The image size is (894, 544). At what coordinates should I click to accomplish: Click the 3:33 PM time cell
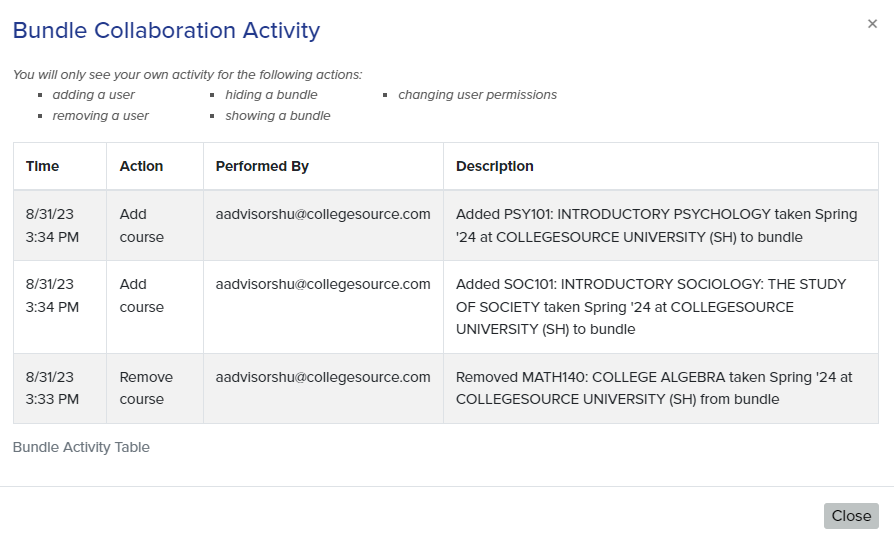(x=60, y=388)
